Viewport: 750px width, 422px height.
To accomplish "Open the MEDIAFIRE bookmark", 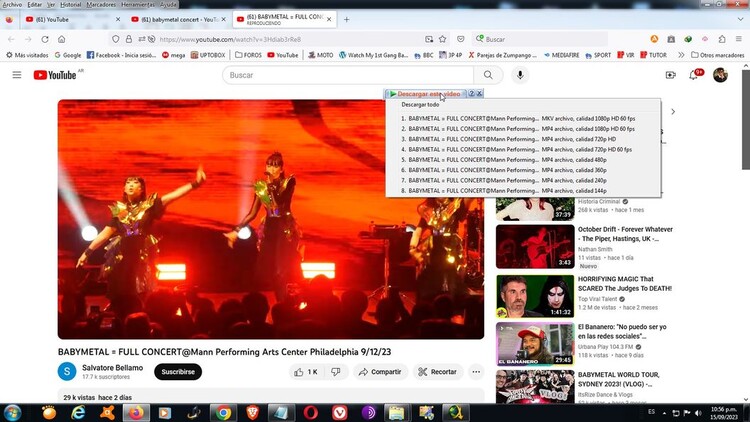I will [x=561, y=55].
